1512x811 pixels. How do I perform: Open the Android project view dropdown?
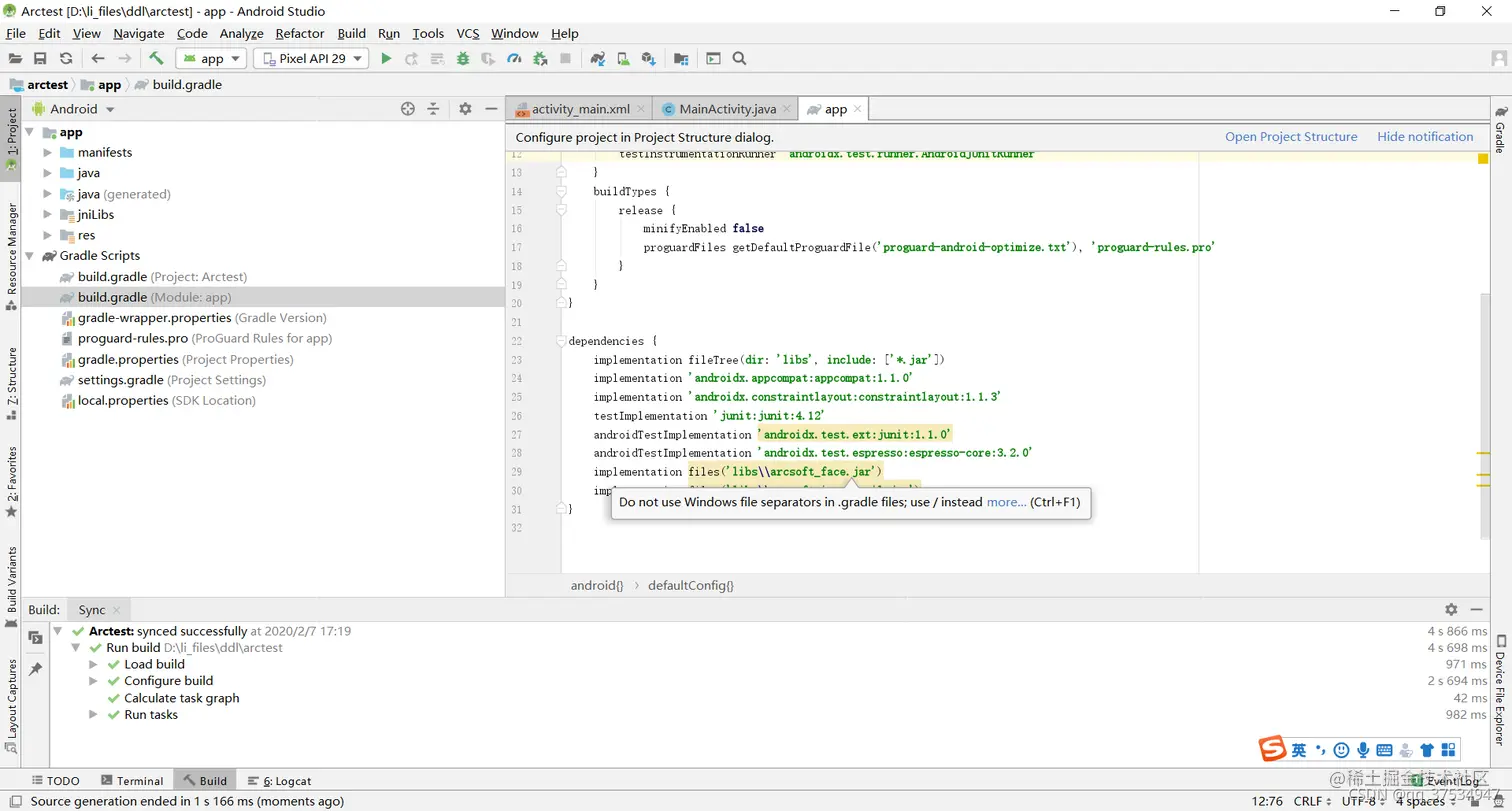(73, 109)
